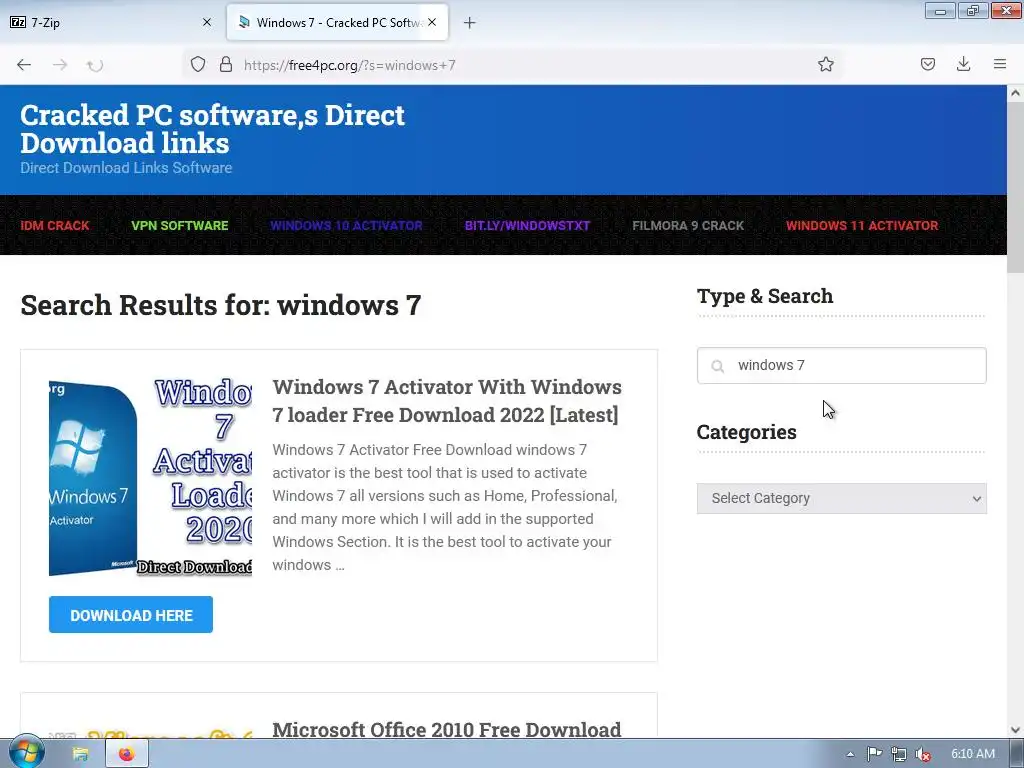Click the vertical scrollbar thumb
The height and width of the screenshot is (768, 1024).
tap(1015, 188)
